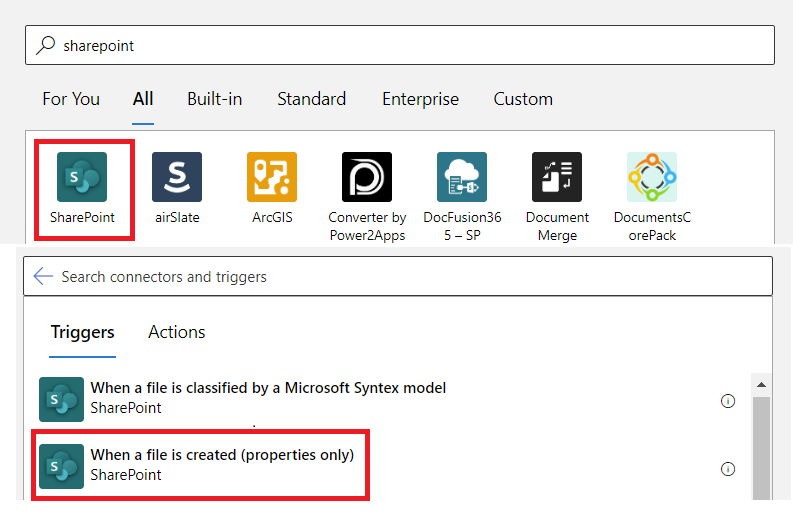The height and width of the screenshot is (532, 793).
Task: Select 'When a file is created (properties only)' trigger
Action: [222, 464]
